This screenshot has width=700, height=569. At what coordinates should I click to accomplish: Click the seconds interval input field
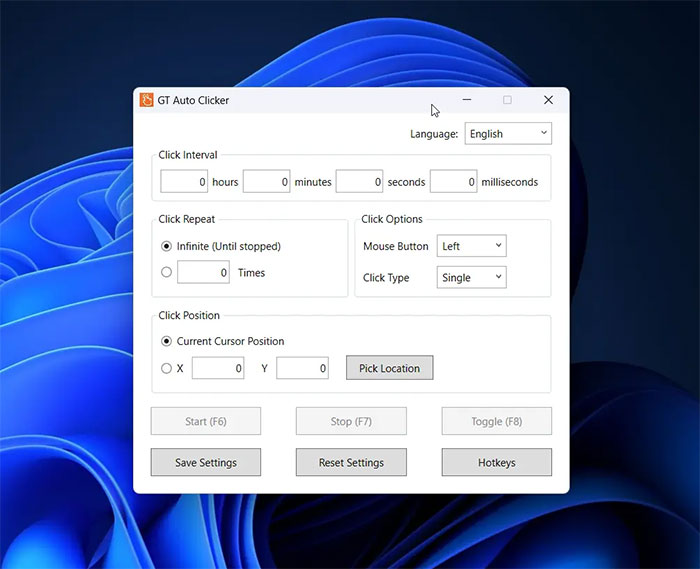pos(360,182)
